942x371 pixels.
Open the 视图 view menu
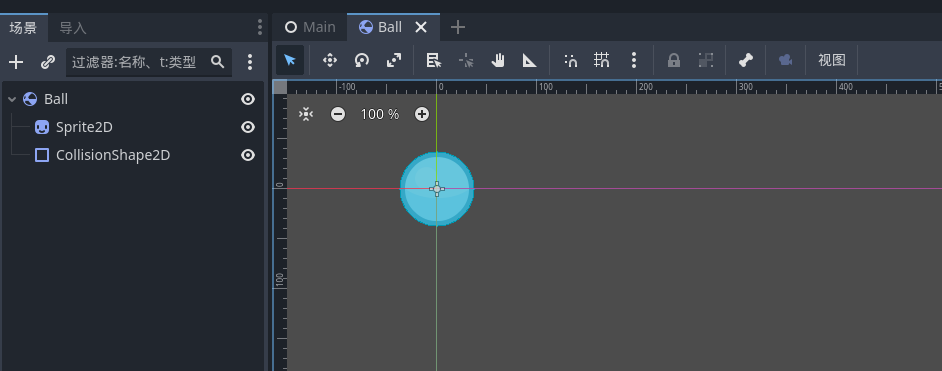[x=831, y=60]
